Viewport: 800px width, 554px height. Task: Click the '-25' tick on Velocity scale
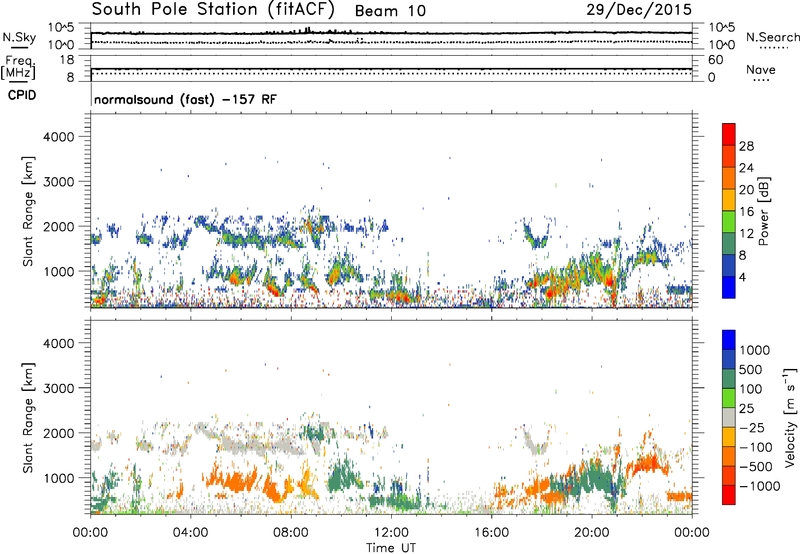(751, 428)
